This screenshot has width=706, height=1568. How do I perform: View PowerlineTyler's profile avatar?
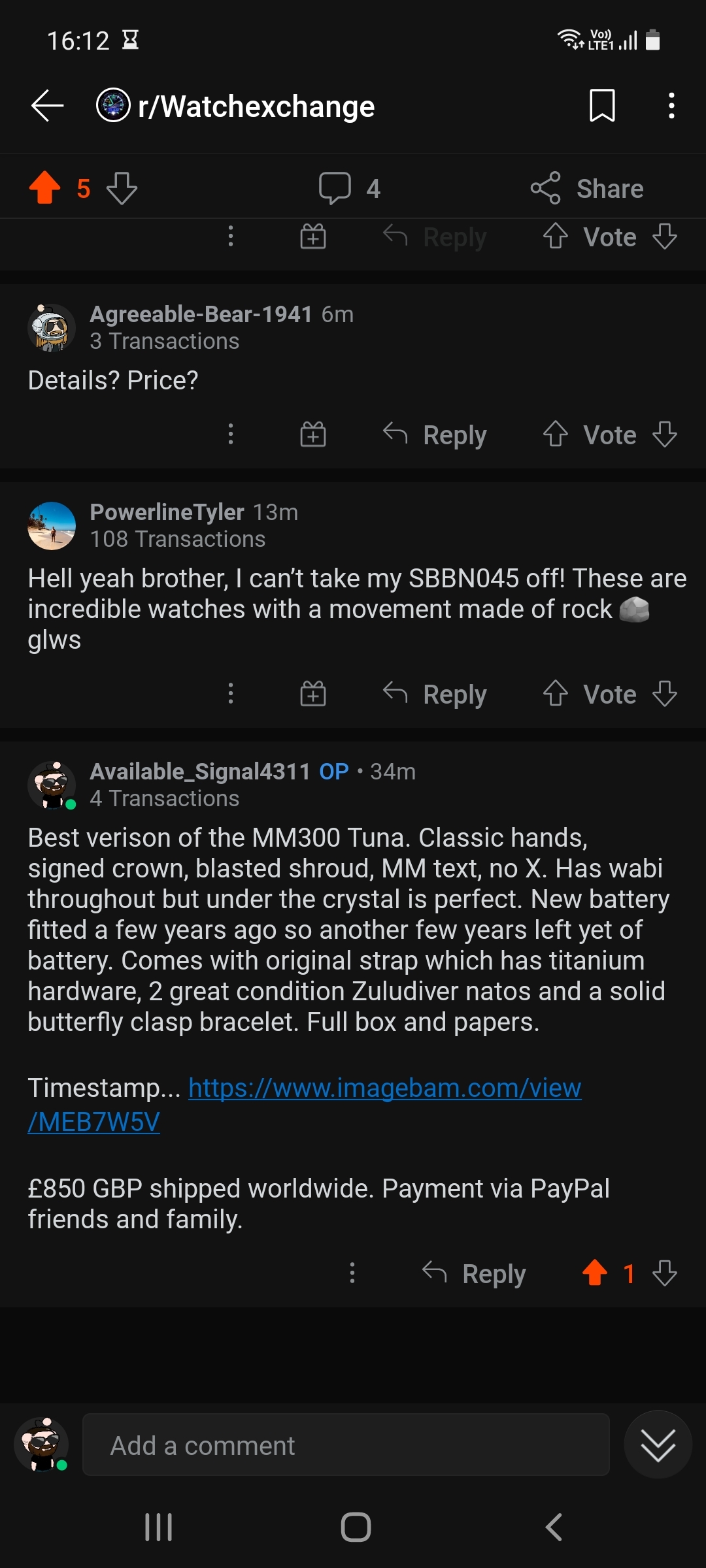tap(52, 526)
